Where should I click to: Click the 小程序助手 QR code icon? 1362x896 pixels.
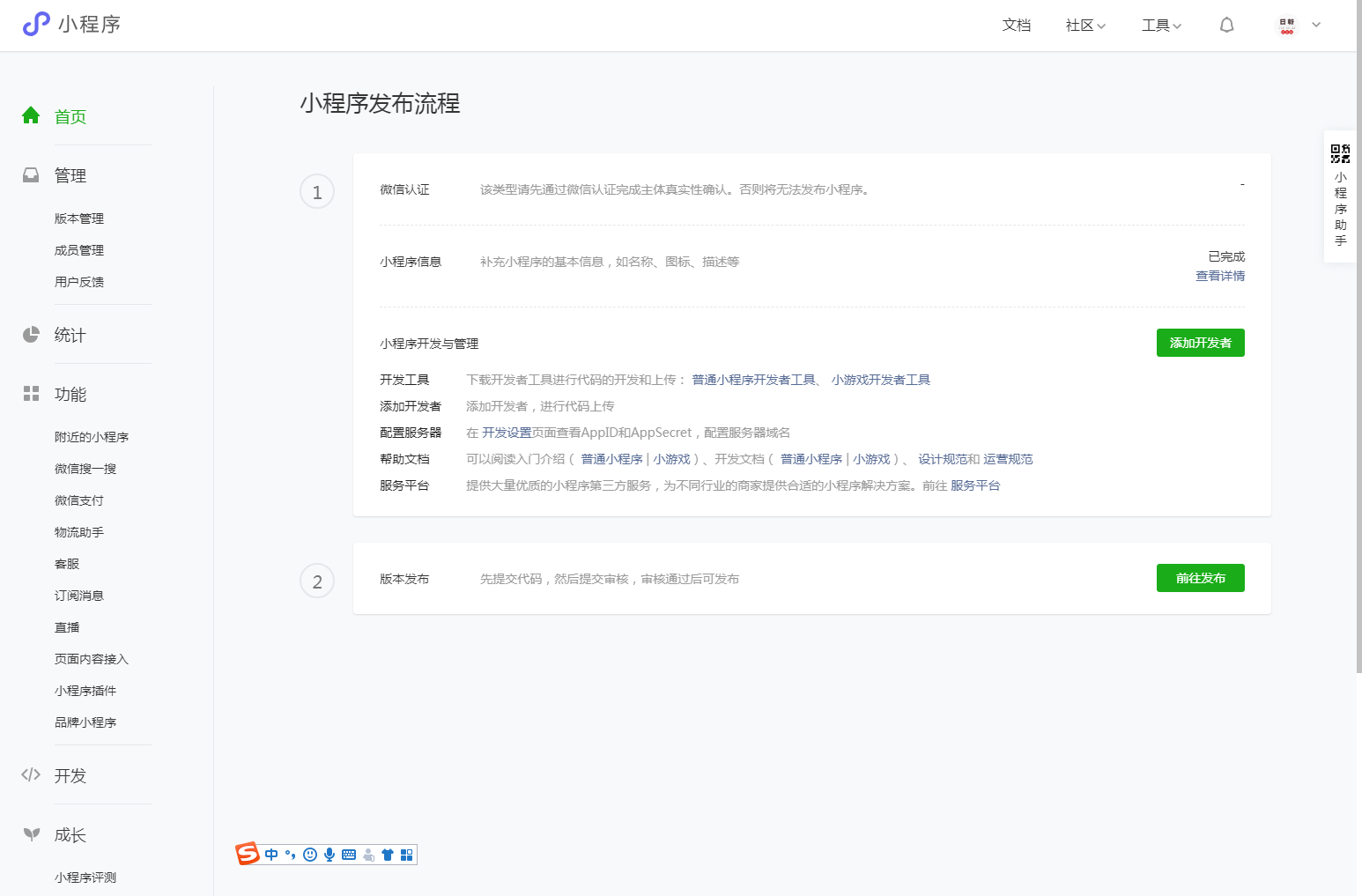(1340, 154)
